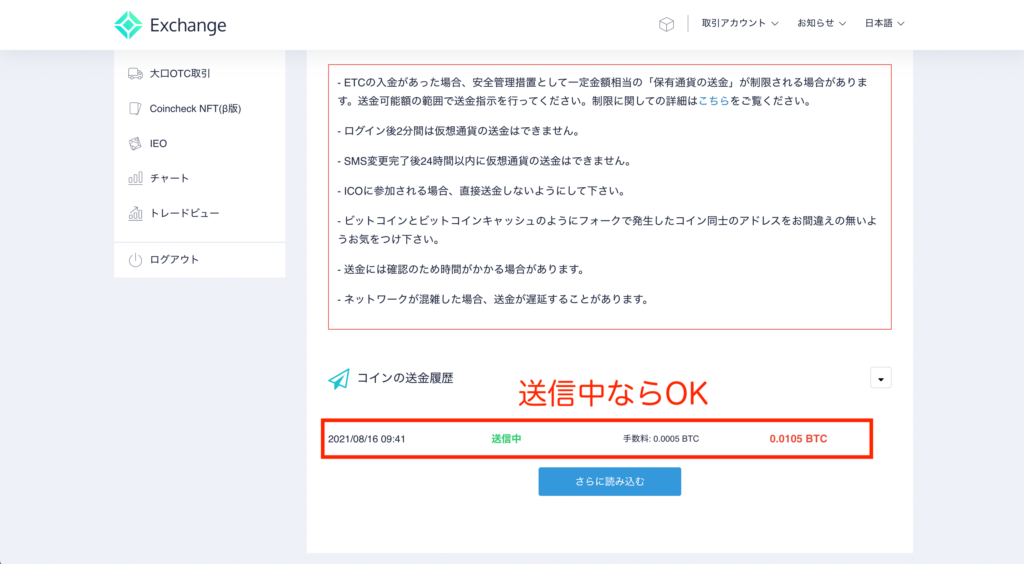Click the SMS変更完了後24時間 notice line
The width and height of the screenshot is (1024, 564).
pos(484,161)
